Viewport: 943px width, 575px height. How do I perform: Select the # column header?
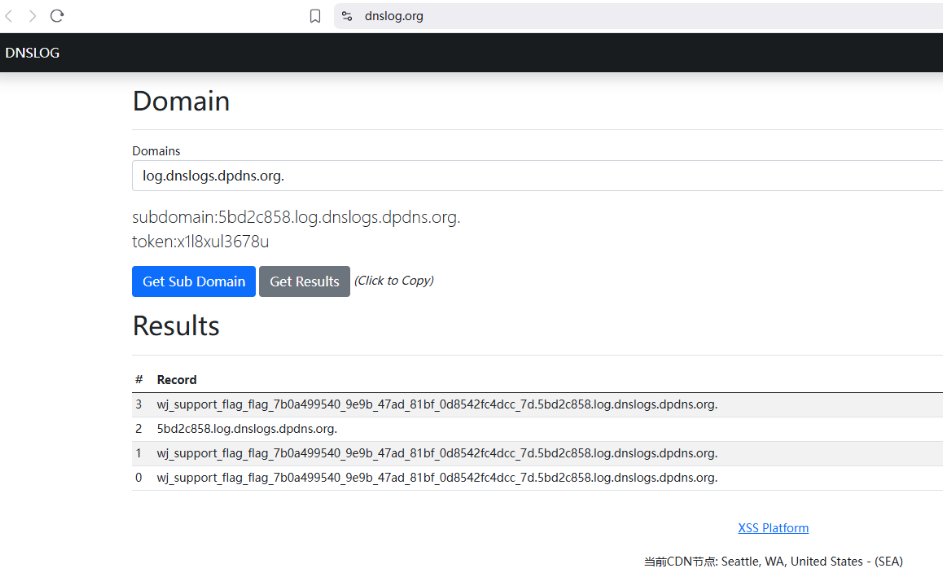coord(139,380)
